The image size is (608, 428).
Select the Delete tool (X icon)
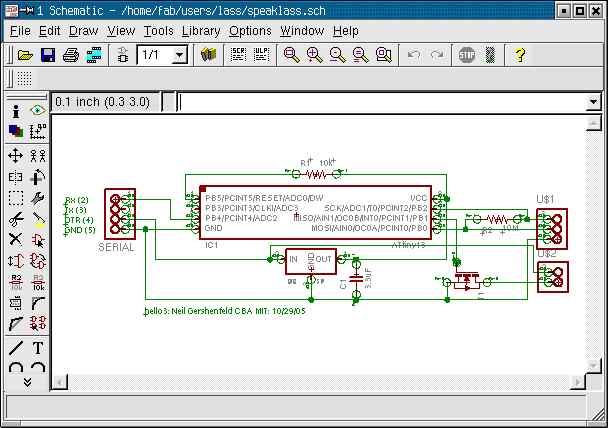pos(16,239)
